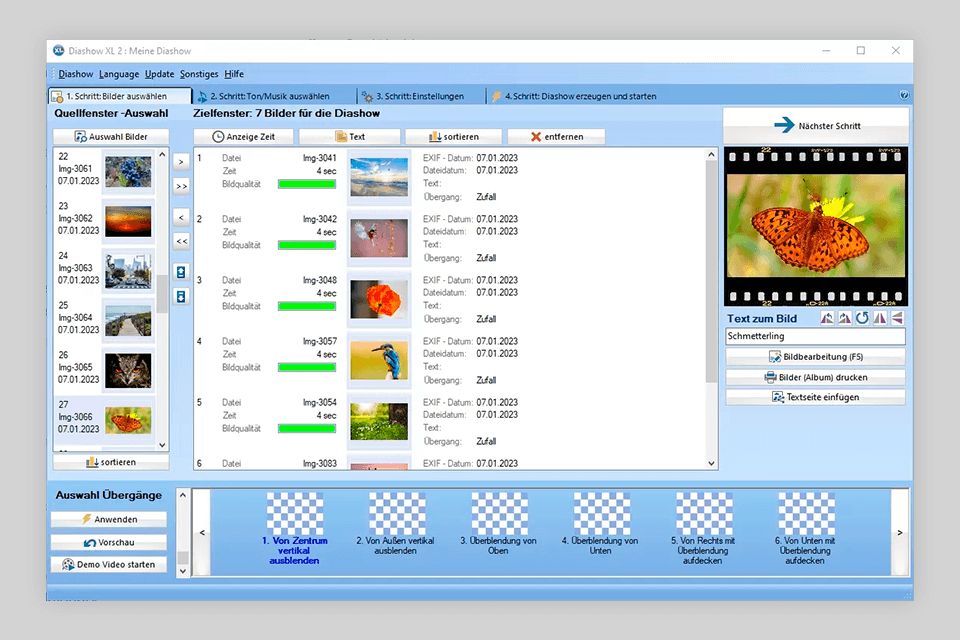Click sortieren button below Quellfenster list
This screenshot has width=960, height=640.
point(111,462)
